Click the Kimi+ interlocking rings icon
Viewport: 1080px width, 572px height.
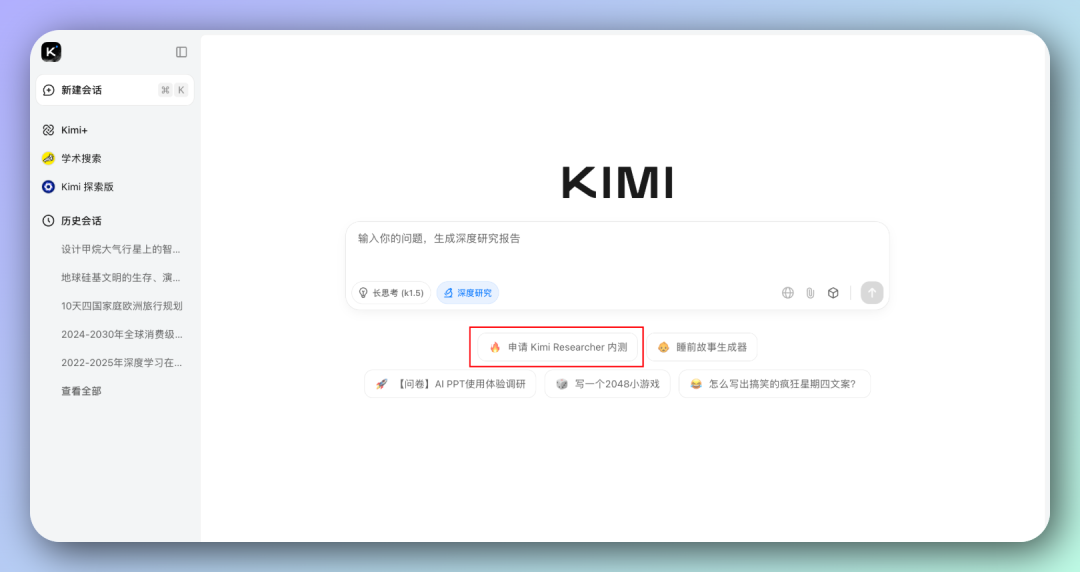tap(48, 130)
